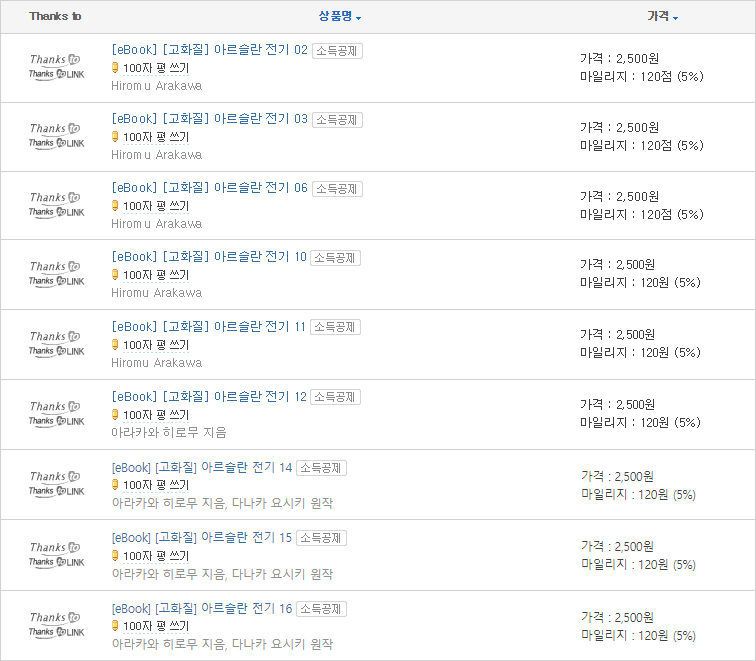Click 마일리지 120점 (5%) for 아르슬란 전기 03
This screenshot has width=756, height=661.
[x=642, y=145]
